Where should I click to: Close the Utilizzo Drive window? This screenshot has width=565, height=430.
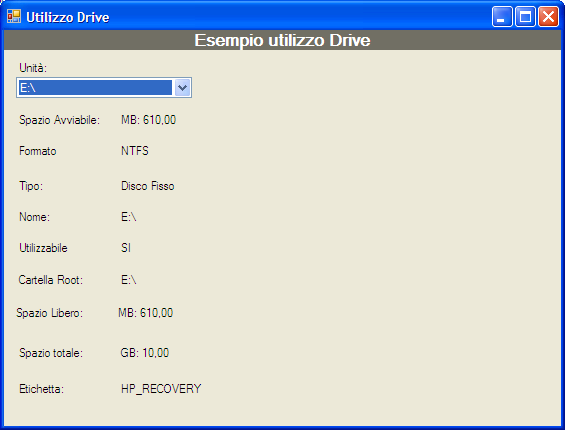coord(548,17)
